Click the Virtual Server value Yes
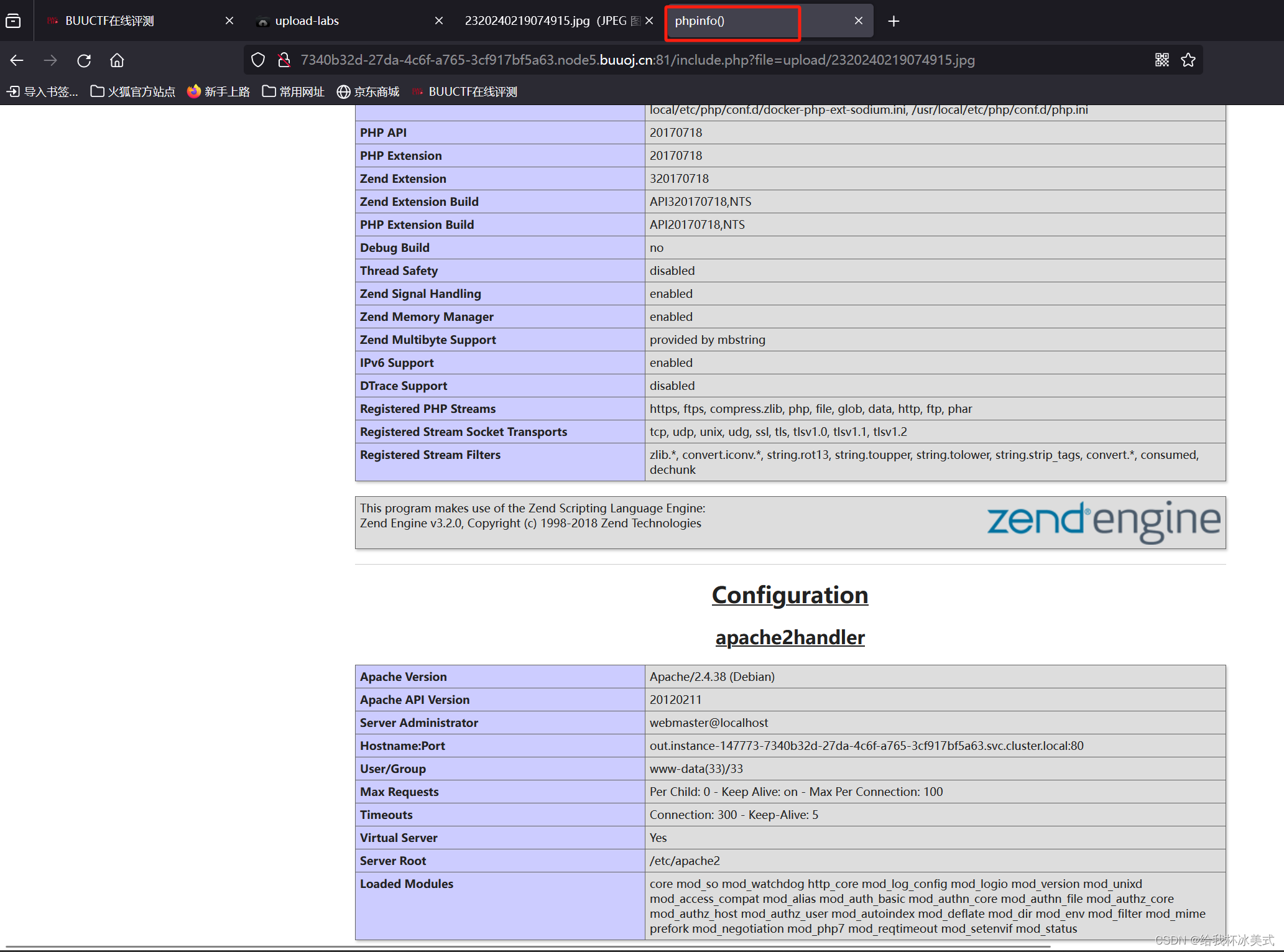 tap(658, 838)
